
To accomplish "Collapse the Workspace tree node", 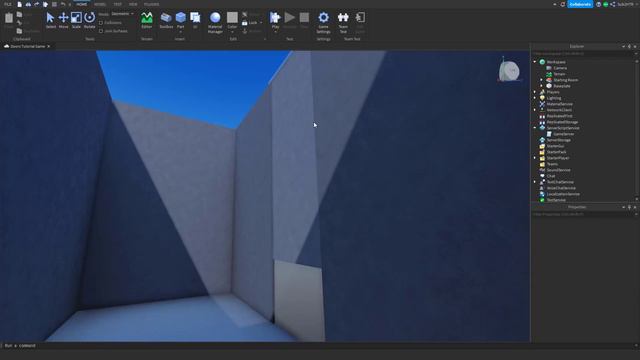I will (x=535, y=62).
